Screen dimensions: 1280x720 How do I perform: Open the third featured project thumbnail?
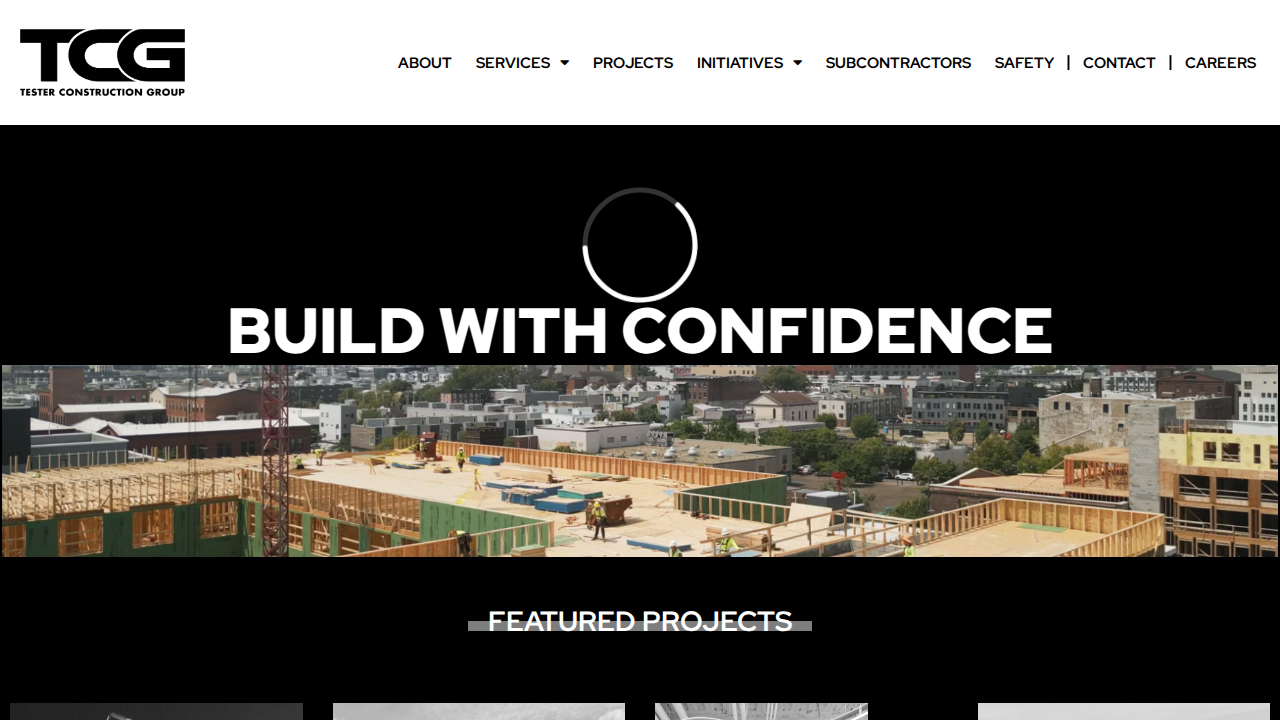point(761,711)
